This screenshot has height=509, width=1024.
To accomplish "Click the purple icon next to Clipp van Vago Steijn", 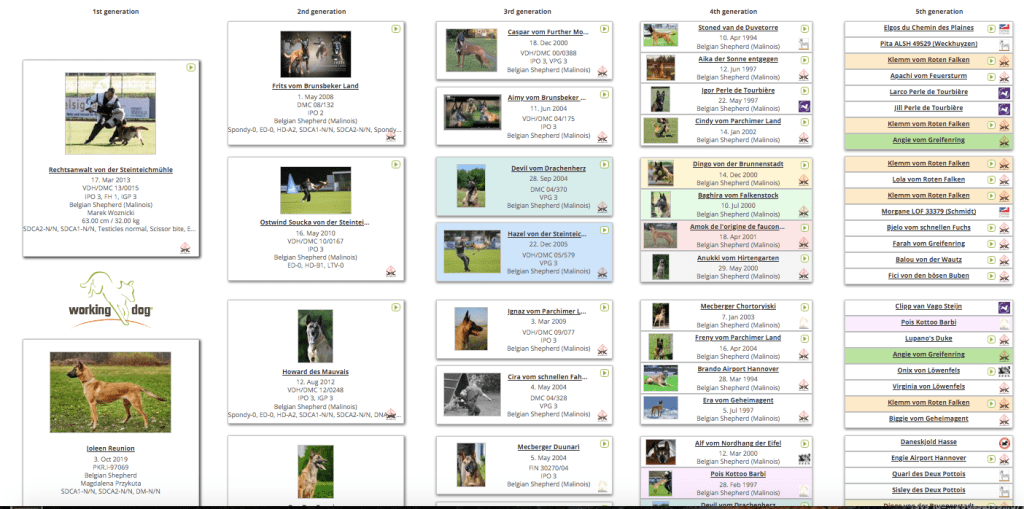I will (x=1003, y=306).
